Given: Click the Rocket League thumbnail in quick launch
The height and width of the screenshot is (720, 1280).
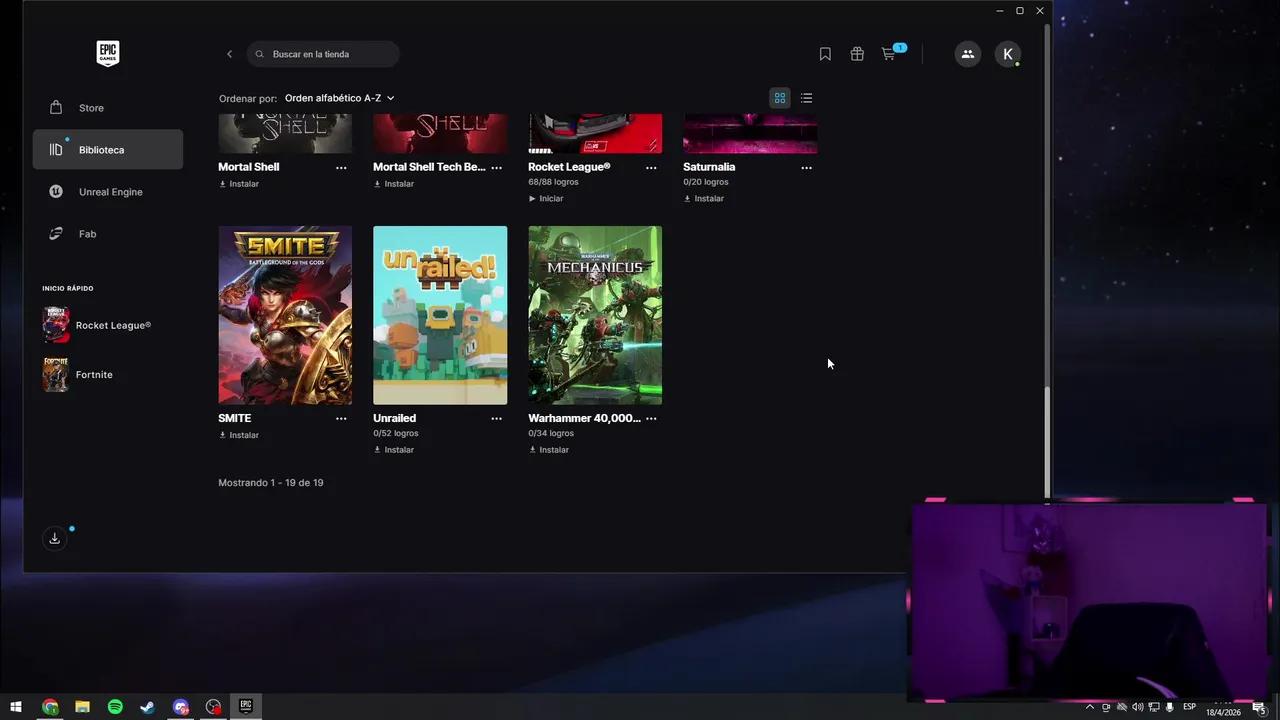Looking at the screenshot, I should coord(56,325).
